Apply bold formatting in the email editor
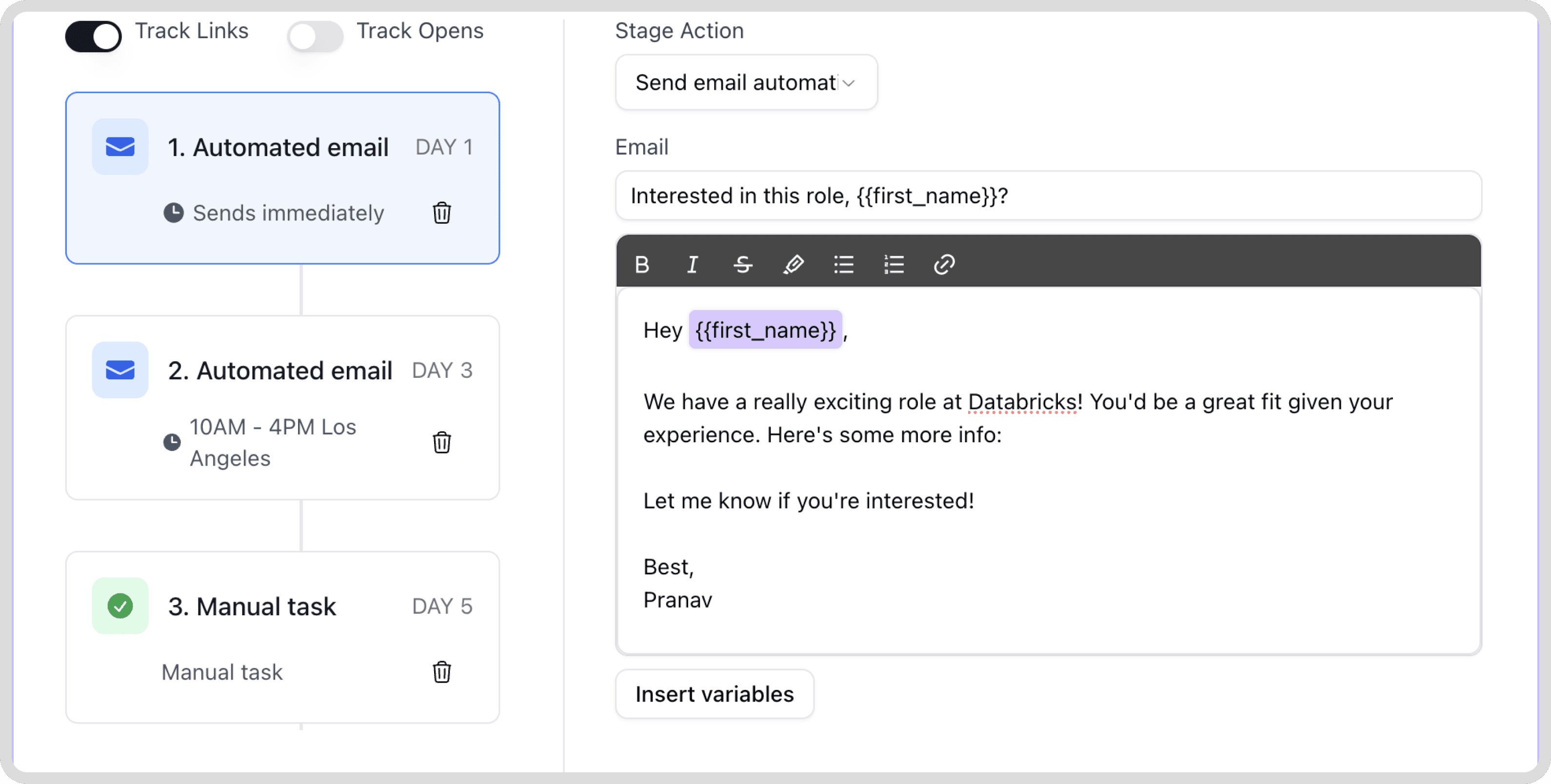This screenshot has width=1551, height=784. (642, 264)
